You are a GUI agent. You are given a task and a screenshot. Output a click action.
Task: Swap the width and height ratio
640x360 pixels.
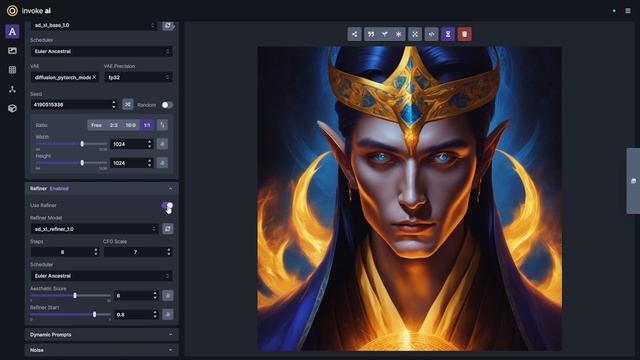162,125
